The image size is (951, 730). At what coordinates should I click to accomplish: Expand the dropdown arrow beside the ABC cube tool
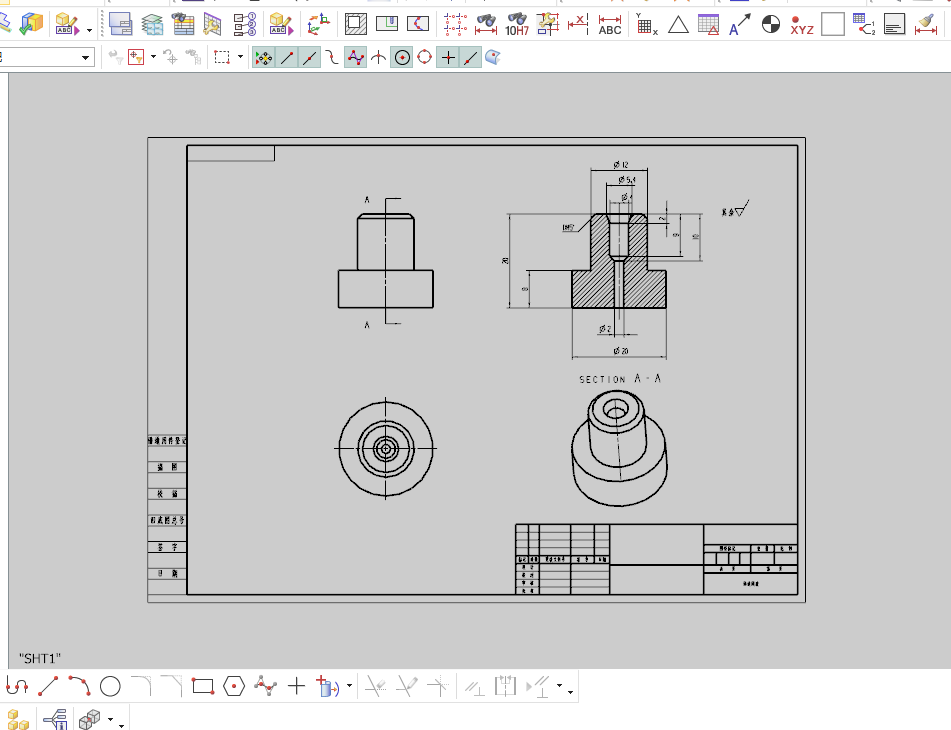89,29
